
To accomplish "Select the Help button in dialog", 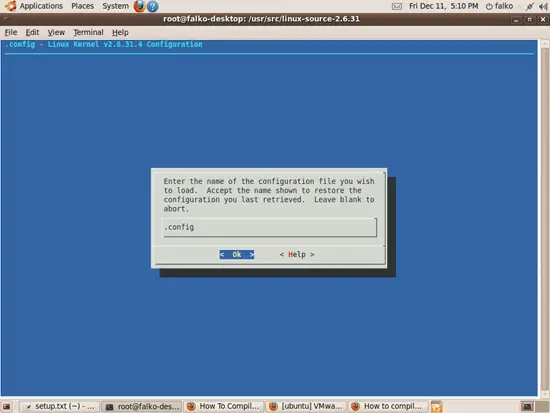I will [297, 254].
